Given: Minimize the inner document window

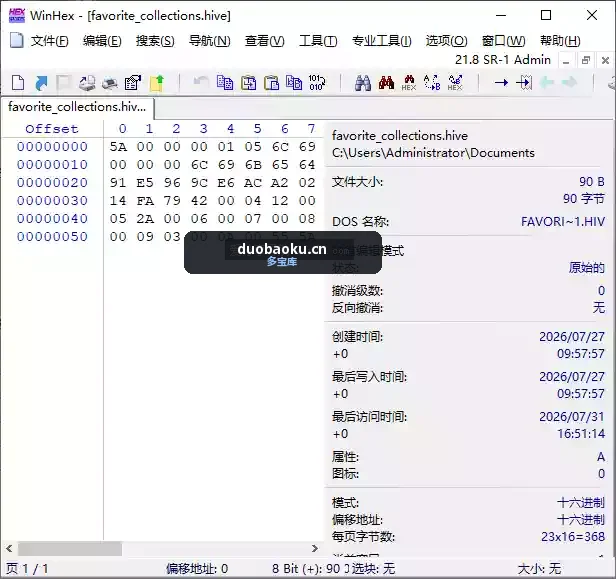Looking at the screenshot, I should tap(566, 60).
